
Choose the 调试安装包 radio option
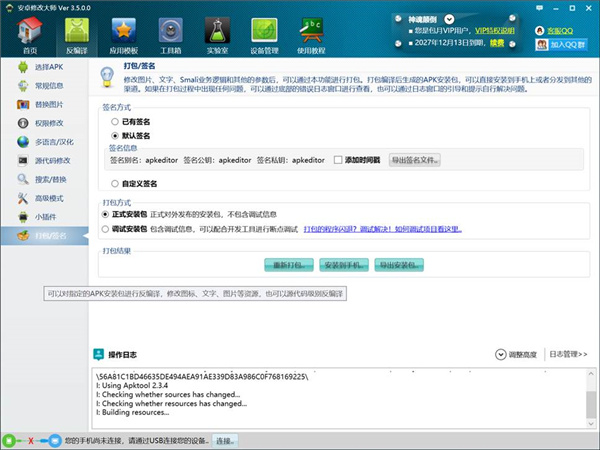[106, 228]
